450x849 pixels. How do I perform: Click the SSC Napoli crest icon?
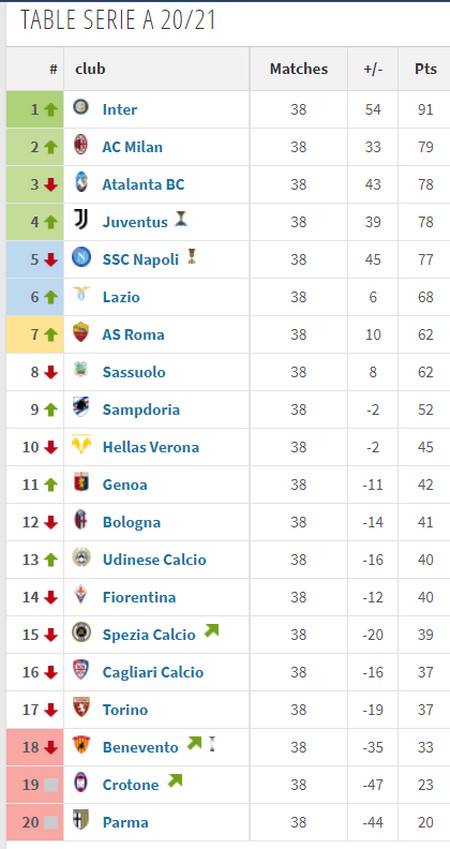click(81, 257)
